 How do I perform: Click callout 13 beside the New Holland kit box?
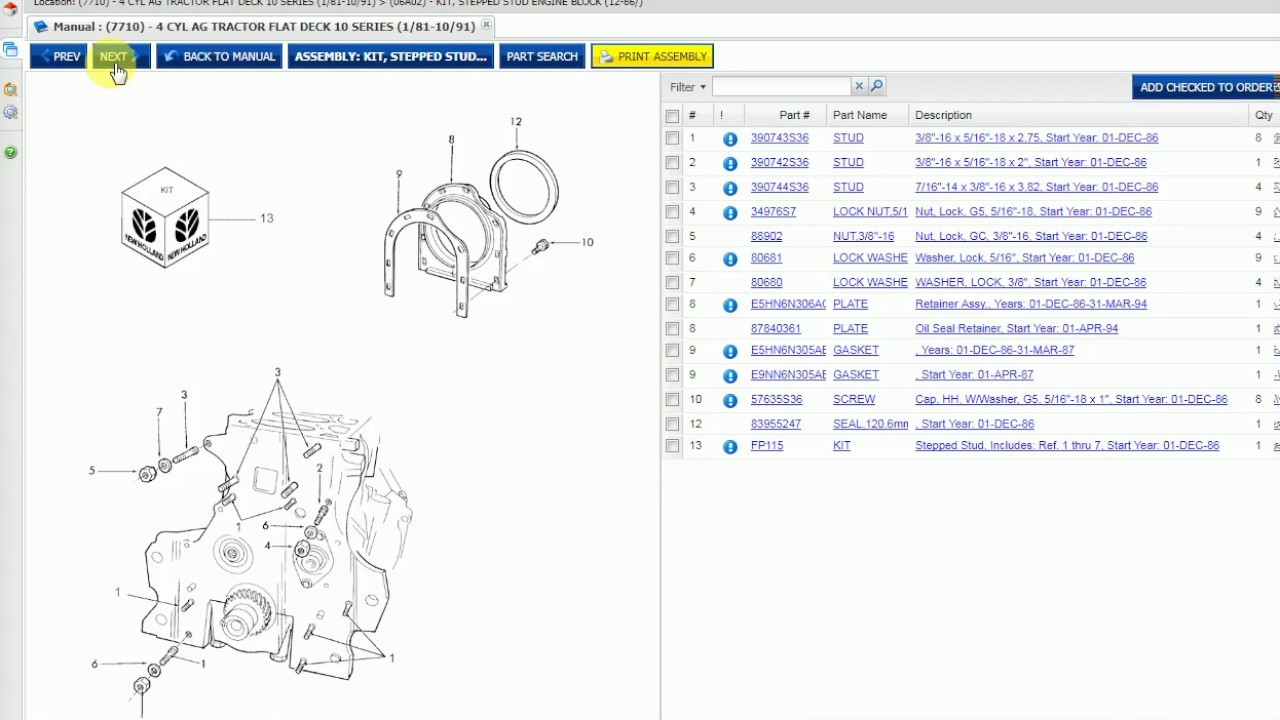pos(266,218)
